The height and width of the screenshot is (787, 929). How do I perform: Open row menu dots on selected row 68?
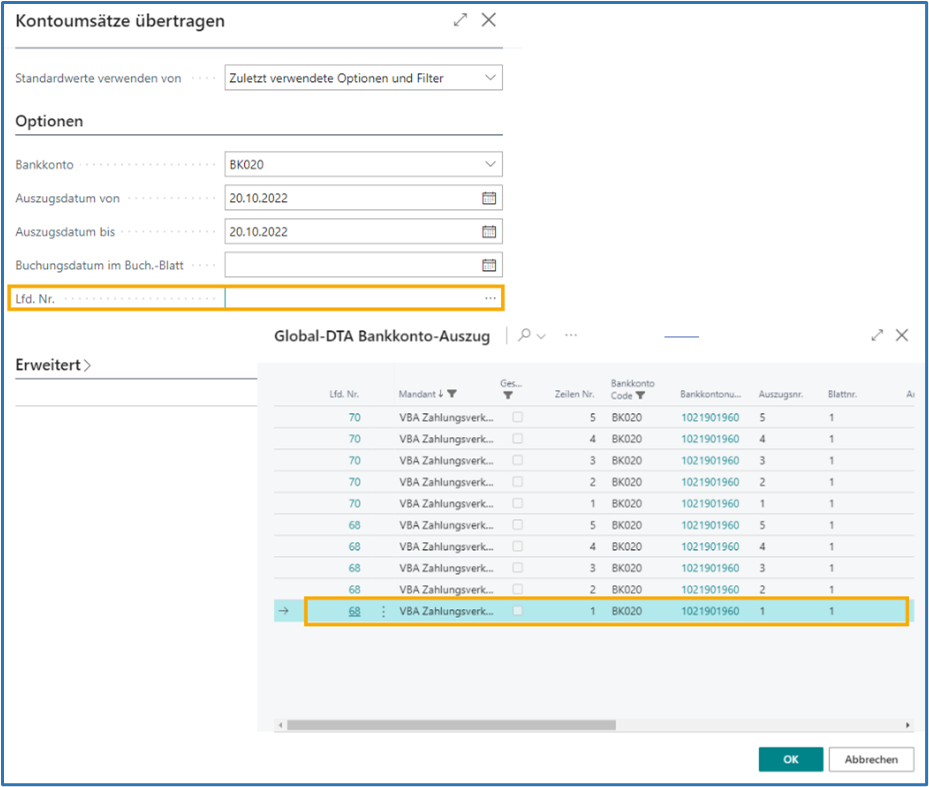[x=383, y=611]
